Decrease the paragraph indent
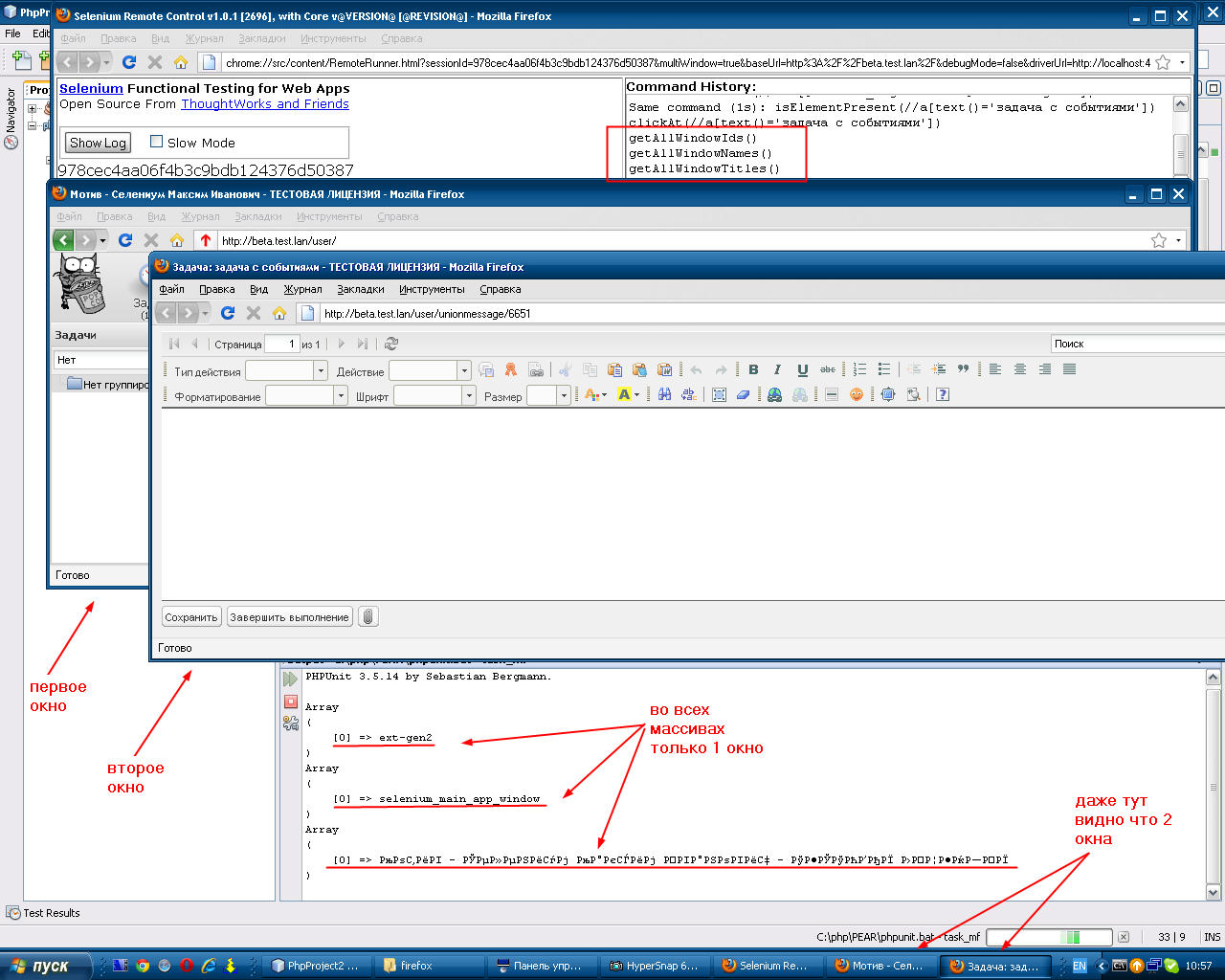1225x980 pixels. tap(914, 369)
